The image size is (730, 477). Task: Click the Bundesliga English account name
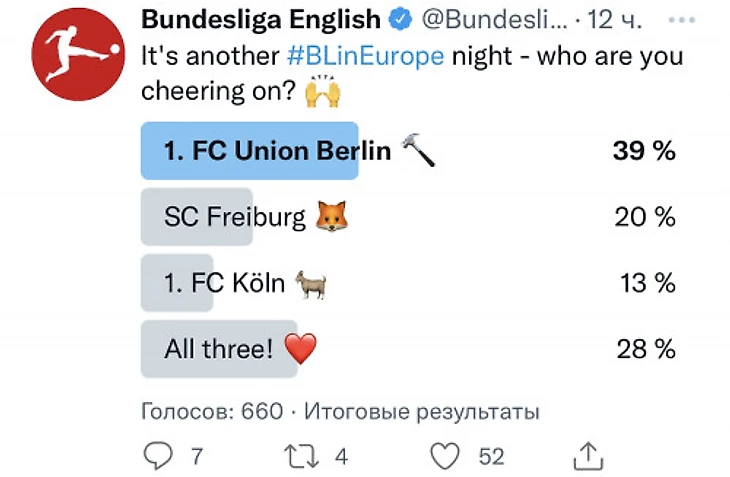pyautogui.click(x=261, y=19)
